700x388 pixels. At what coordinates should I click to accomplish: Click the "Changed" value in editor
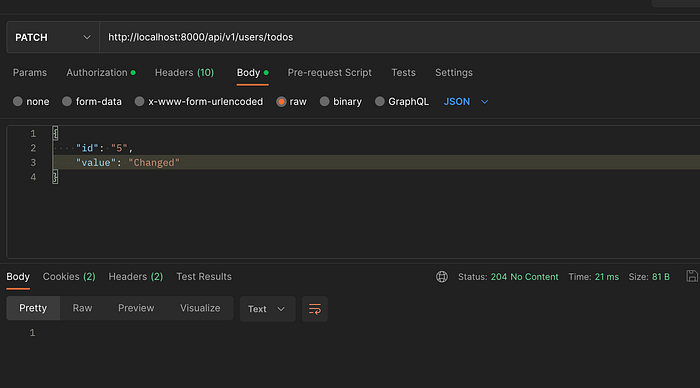(x=154, y=163)
